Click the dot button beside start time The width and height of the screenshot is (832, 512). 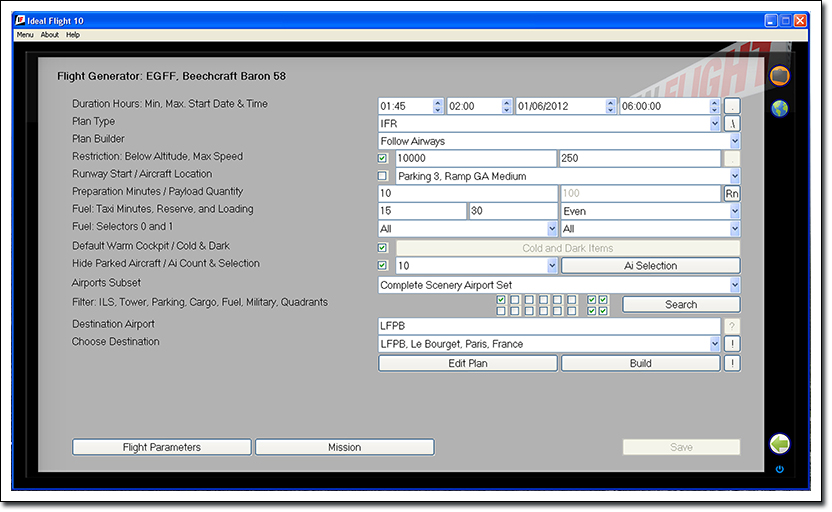[732, 106]
